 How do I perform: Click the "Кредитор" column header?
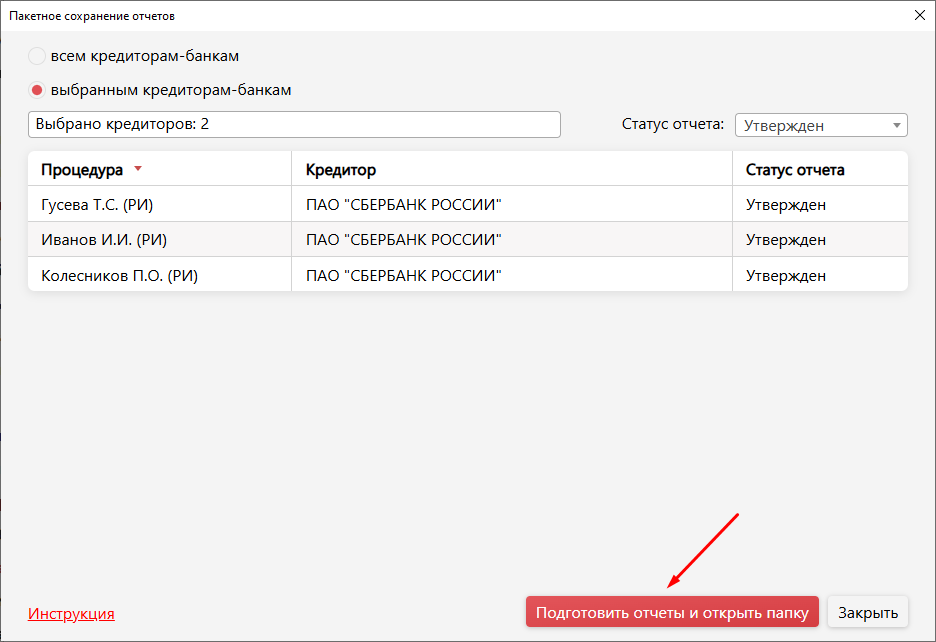pyautogui.click(x=341, y=170)
